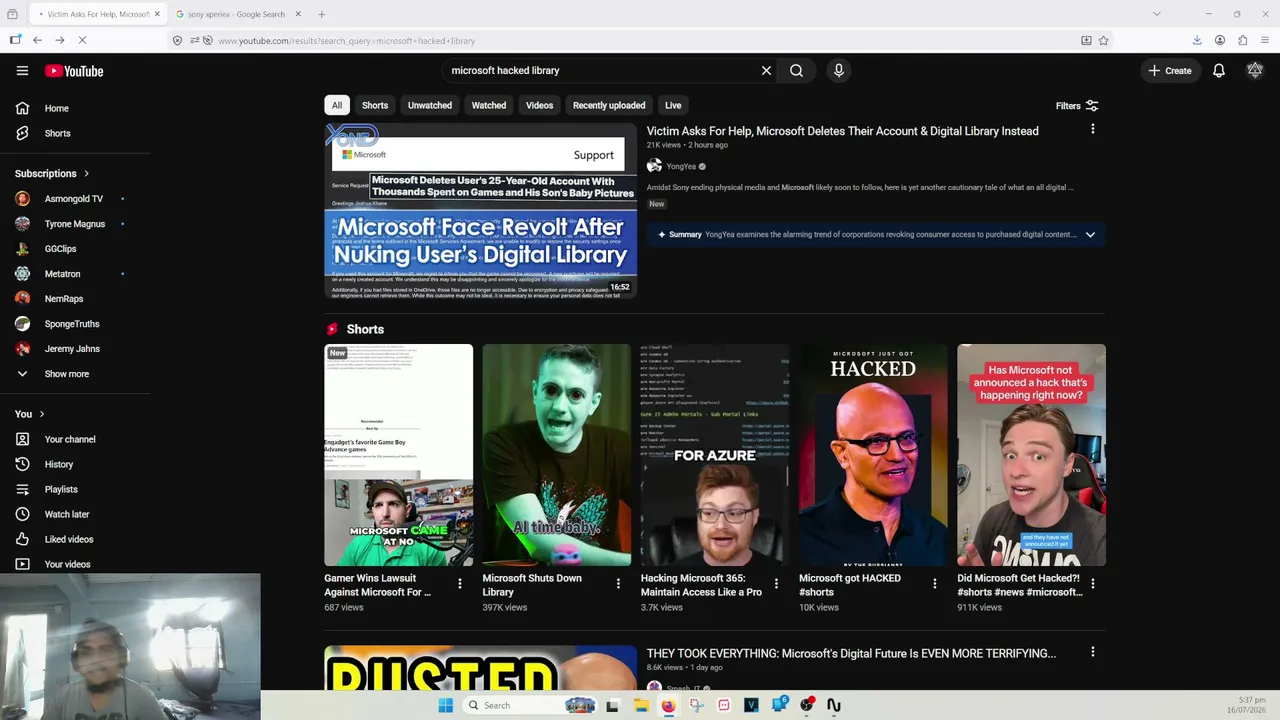Start voice search with microphone icon
The width and height of the screenshot is (1280, 720).
838,71
